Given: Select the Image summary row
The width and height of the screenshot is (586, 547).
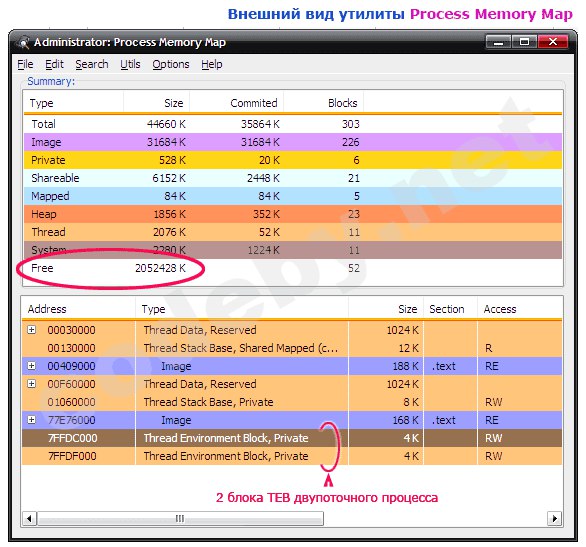Looking at the screenshot, I should click(x=293, y=142).
